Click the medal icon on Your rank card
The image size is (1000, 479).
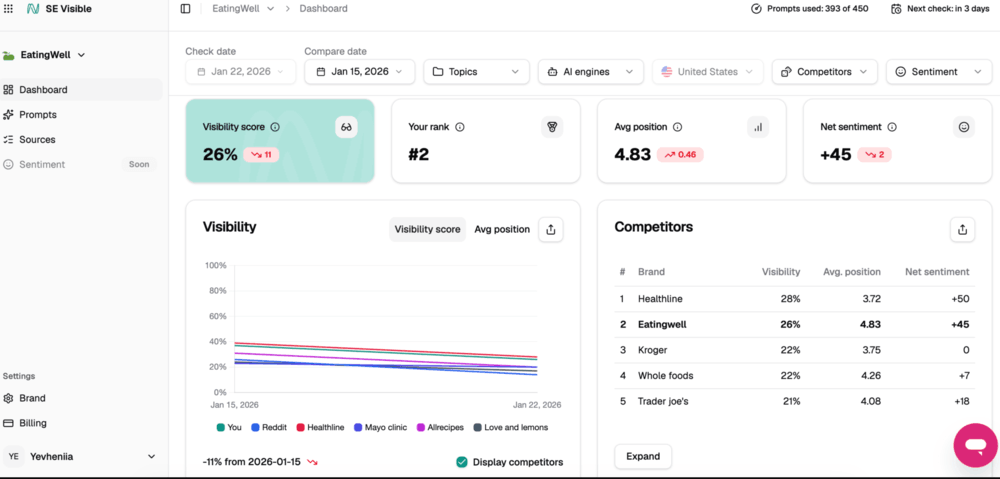click(x=552, y=127)
